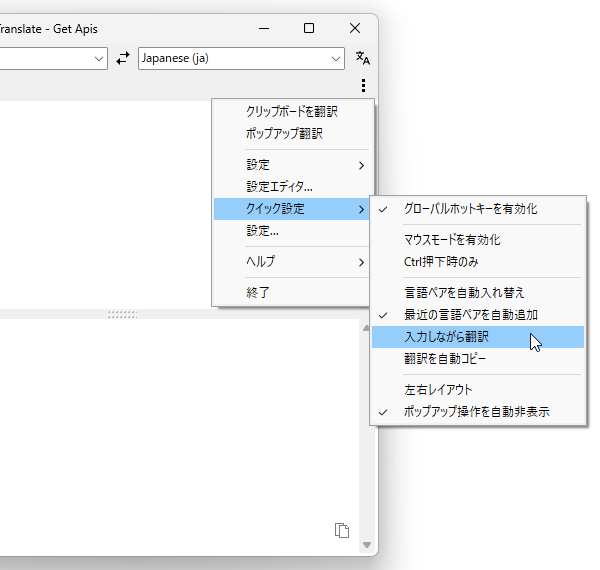This screenshot has height=570, width=600.
Task: Click the pane splitter grip handle
Action: pos(122,314)
